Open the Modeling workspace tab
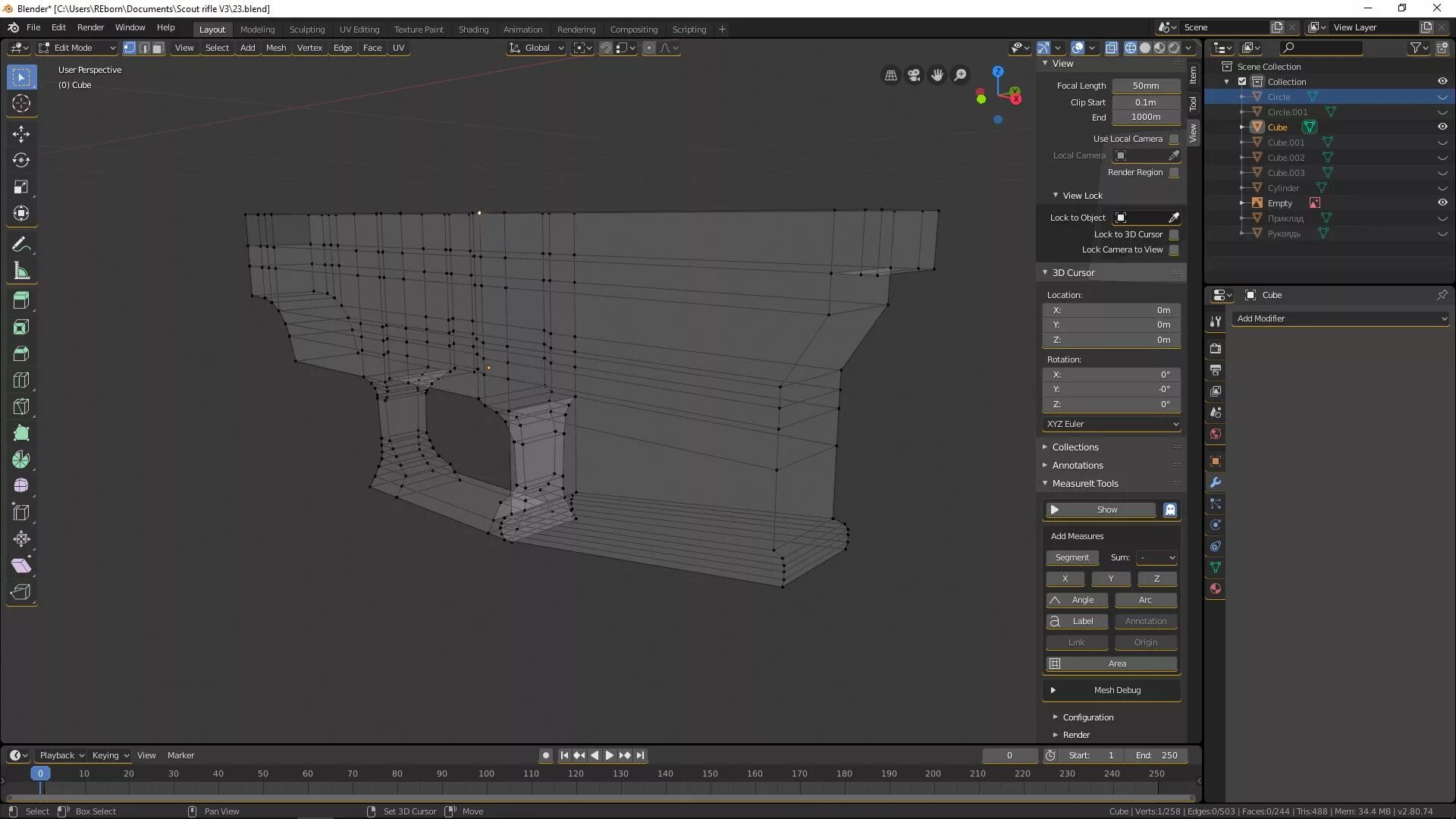 point(256,28)
